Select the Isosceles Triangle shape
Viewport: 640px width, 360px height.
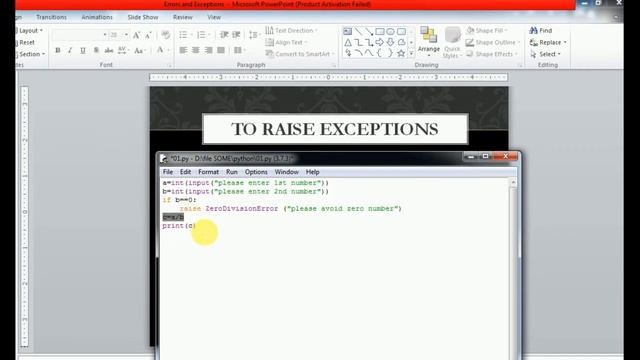click(348, 42)
